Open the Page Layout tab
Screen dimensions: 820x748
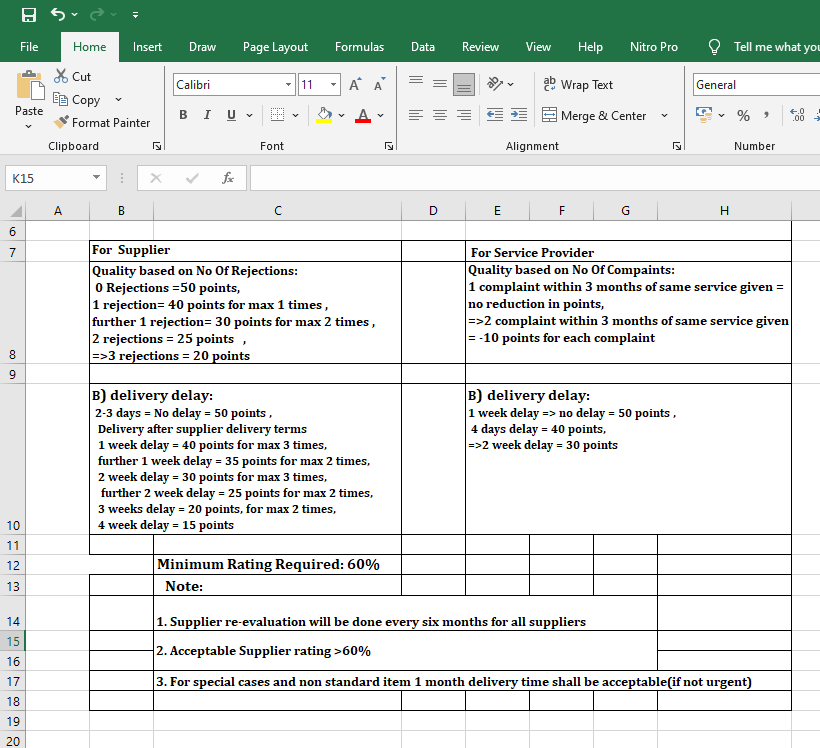pyautogui.click(x=275, y=47)
